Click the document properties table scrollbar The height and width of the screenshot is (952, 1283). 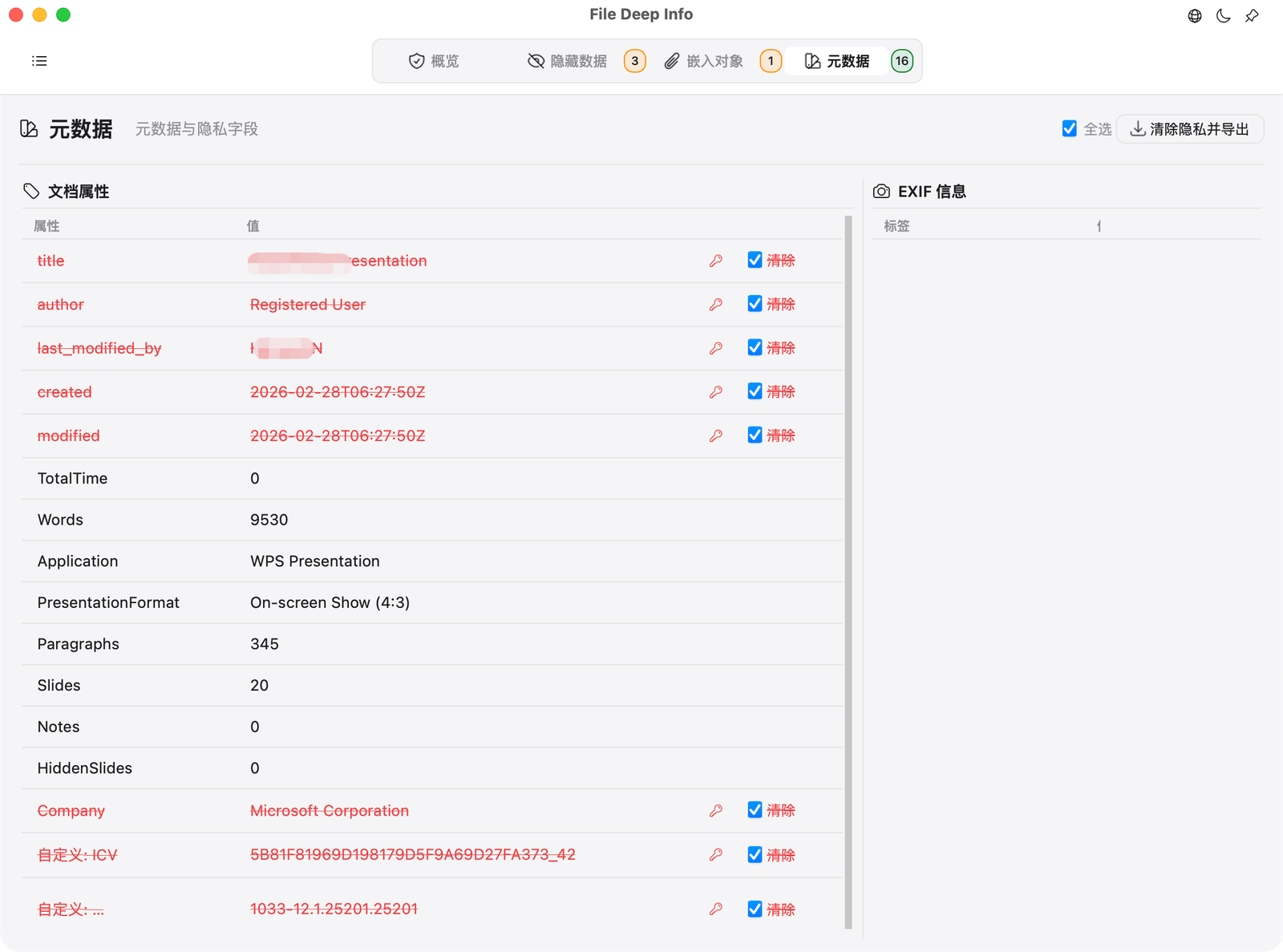point(848,572)
